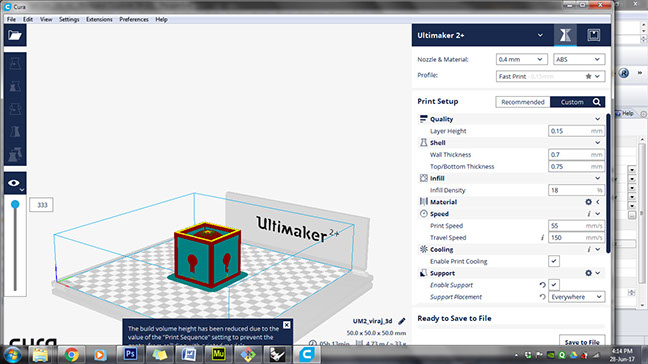648x364 pixels.
Task: Click the Cooling fan category icon
Action: tap(423, 249)
